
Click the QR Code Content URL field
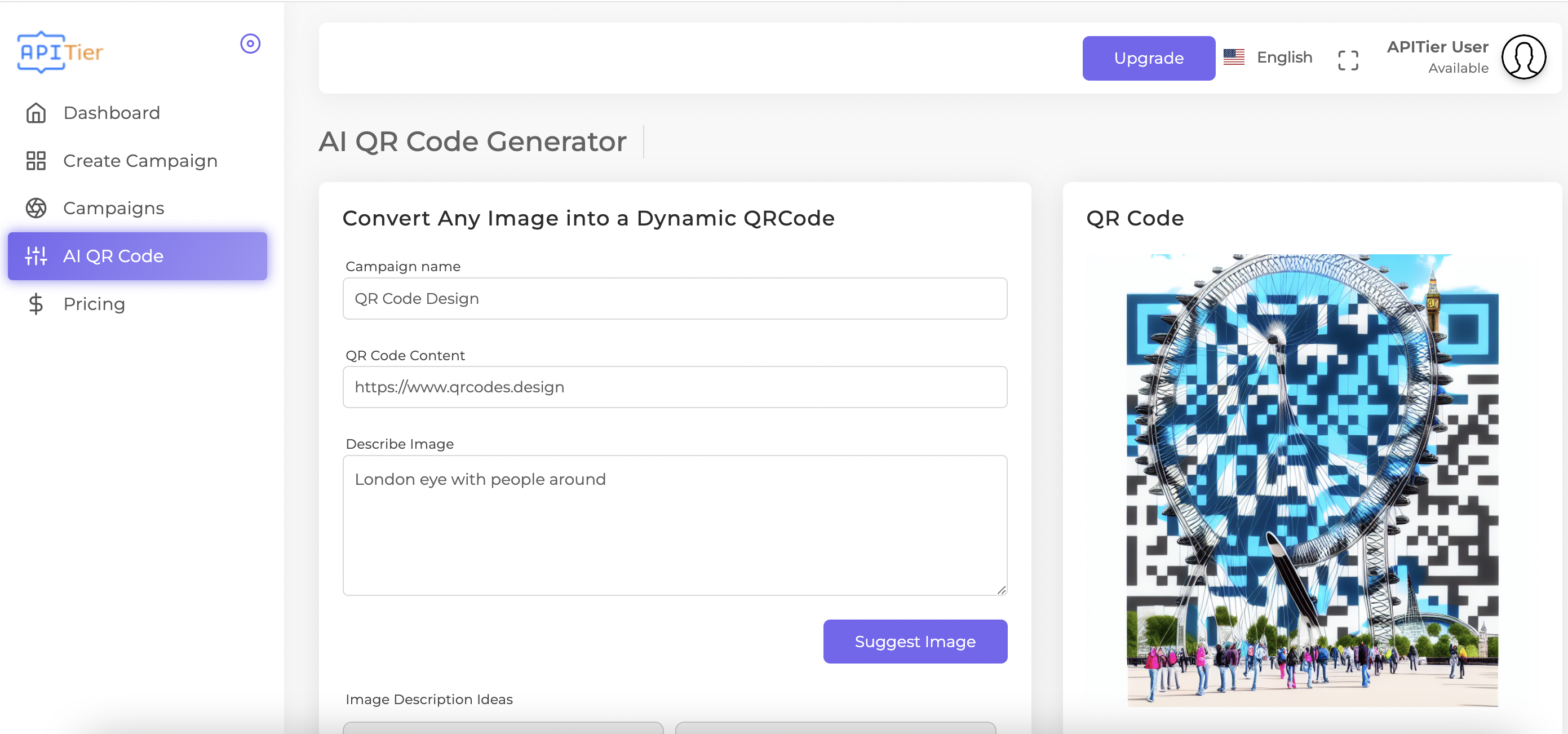tap(675, 387)
